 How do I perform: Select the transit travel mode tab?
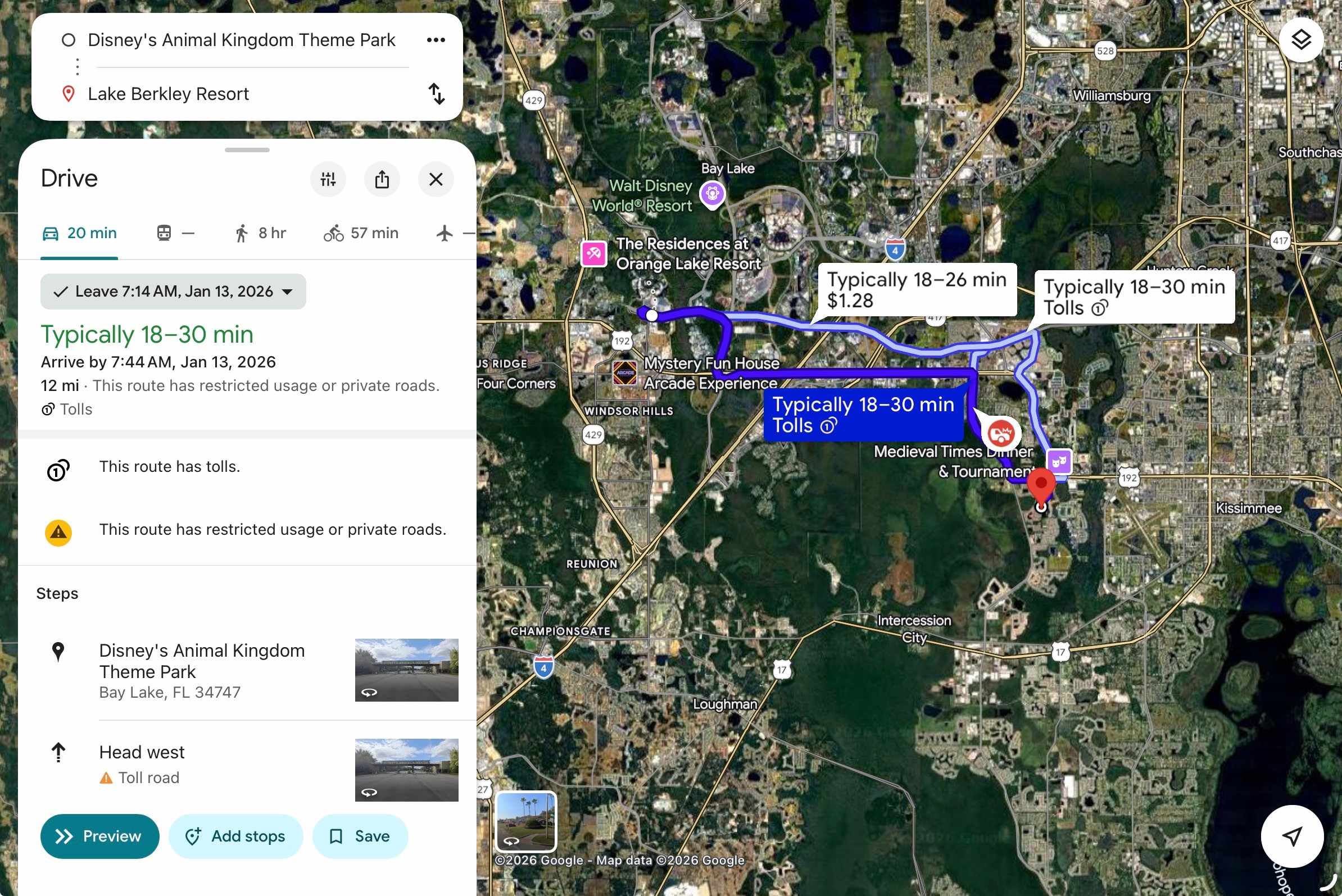175,233
